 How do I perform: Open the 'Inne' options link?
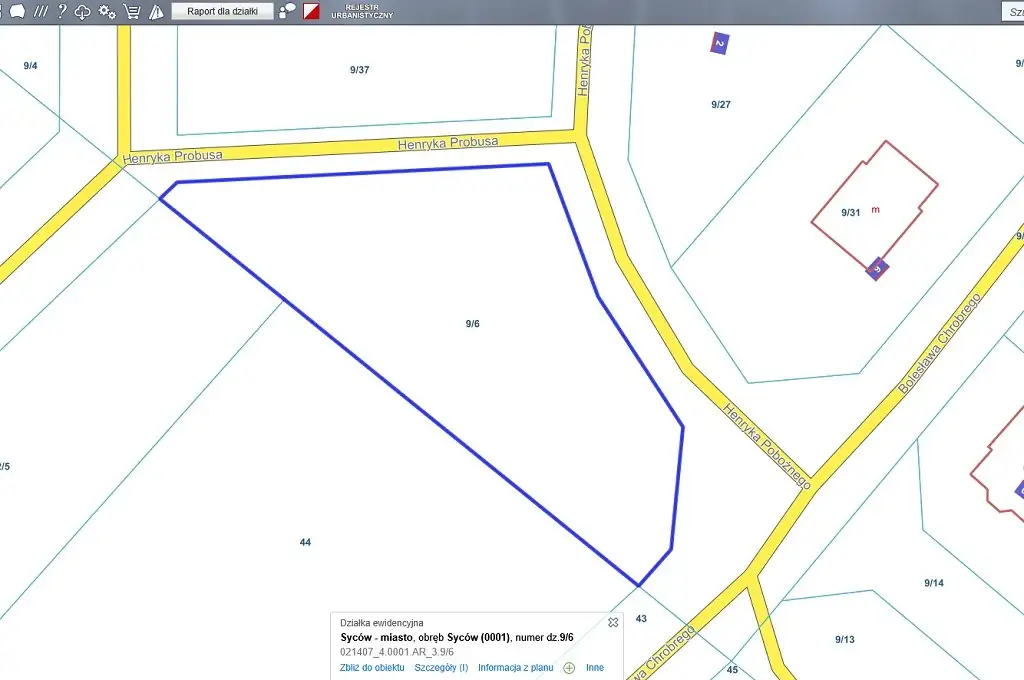click(594, 667)
